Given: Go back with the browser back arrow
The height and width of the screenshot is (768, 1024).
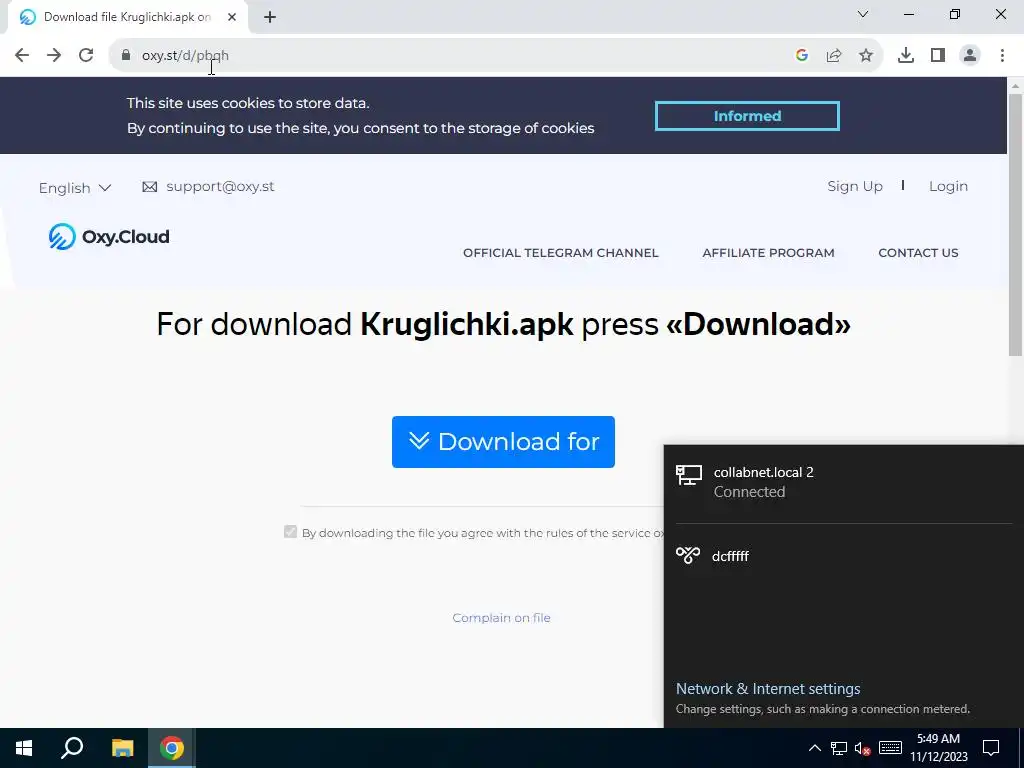Looking at the screenshot, I should pyautogui.click(x=22, y=56).
